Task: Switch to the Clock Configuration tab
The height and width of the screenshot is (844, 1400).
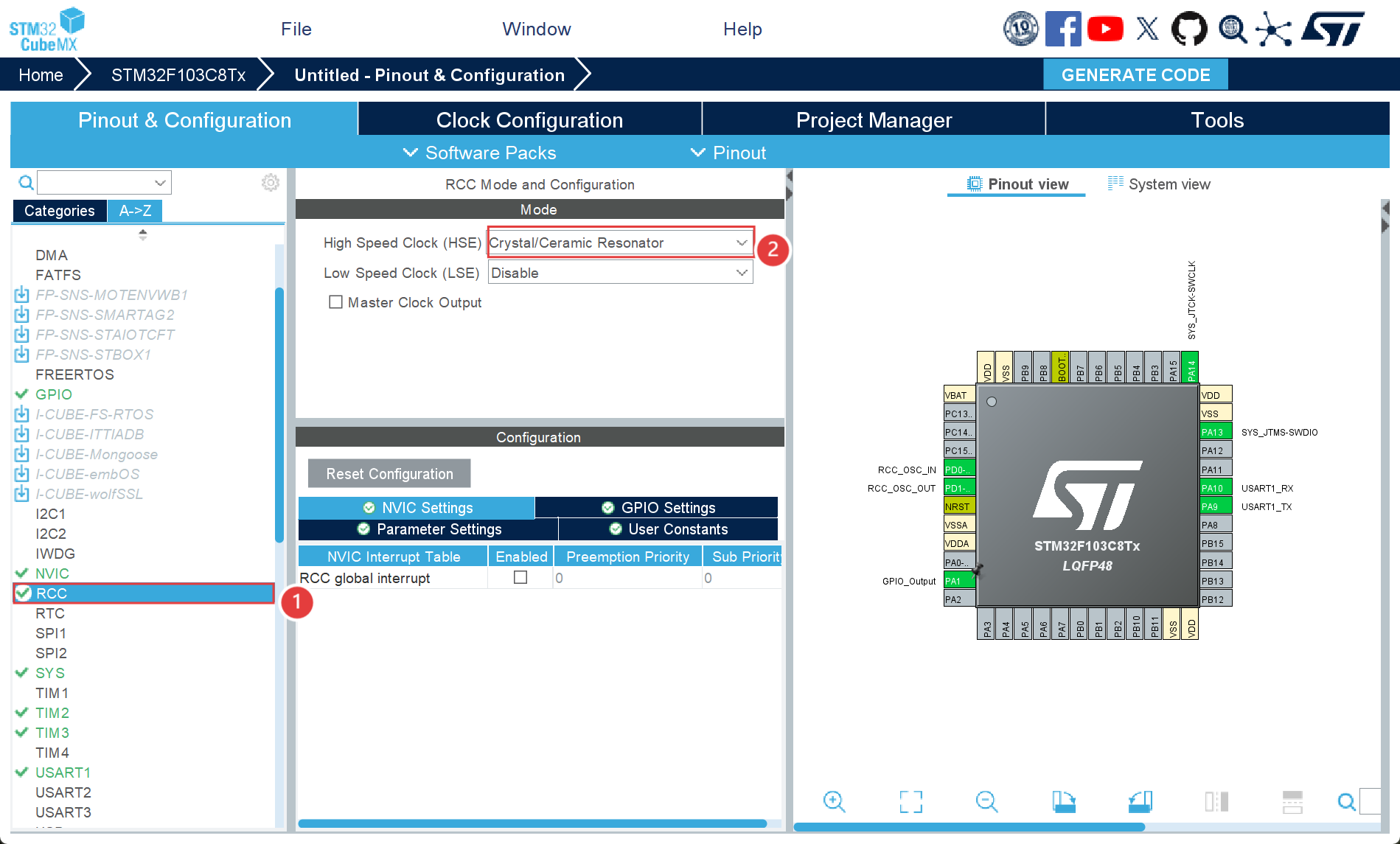Action: [x=529, y=119]
